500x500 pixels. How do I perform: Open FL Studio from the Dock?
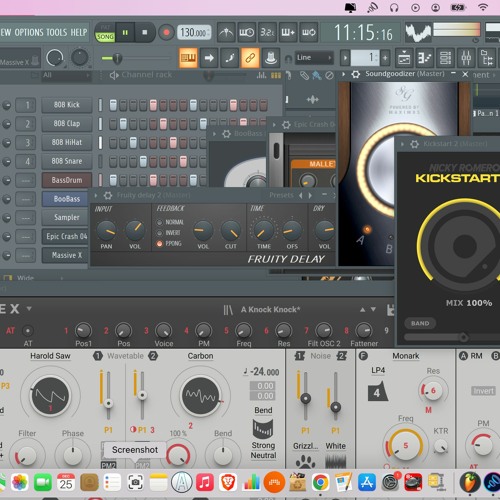pyautogui.click(x=470, y=482)
